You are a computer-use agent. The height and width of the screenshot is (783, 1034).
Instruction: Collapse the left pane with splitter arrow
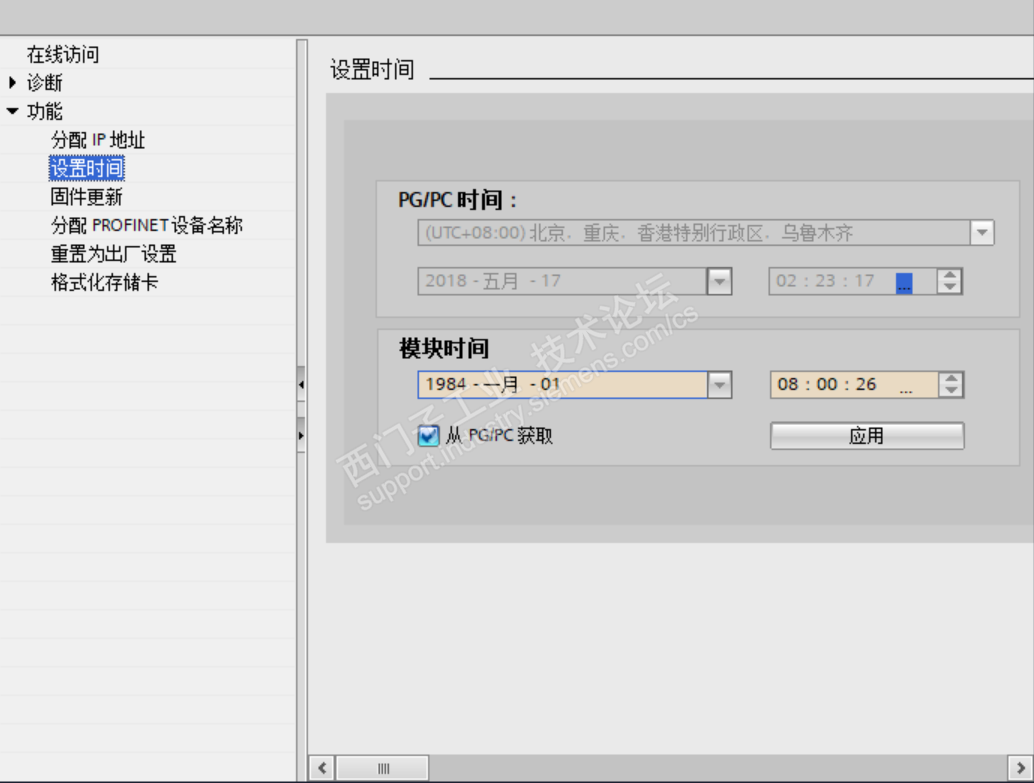point(301,384)
